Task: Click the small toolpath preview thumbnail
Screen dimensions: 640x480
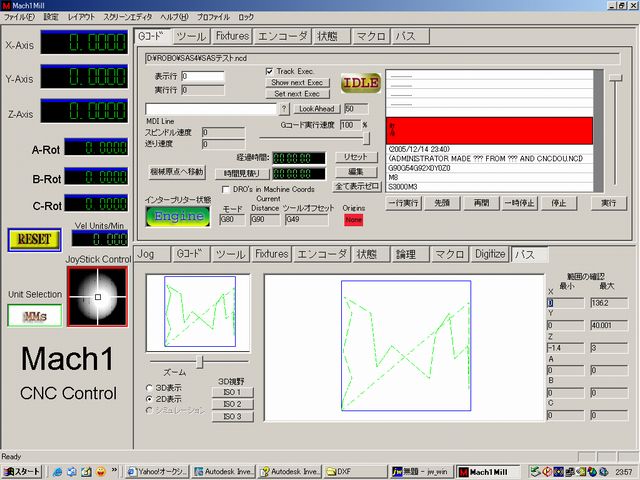Action: pyautogui.click(x=198, y=313)
